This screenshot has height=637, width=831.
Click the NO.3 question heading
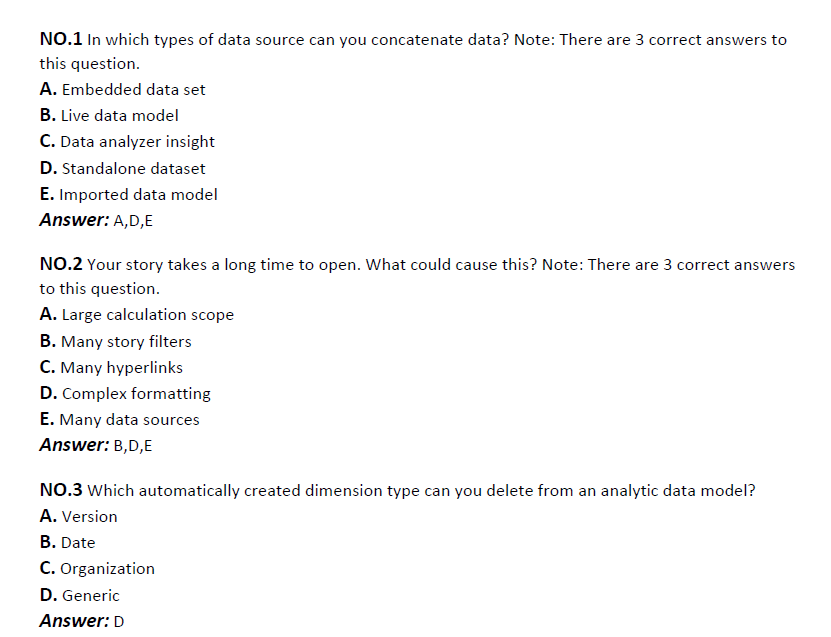pos(61,490)
